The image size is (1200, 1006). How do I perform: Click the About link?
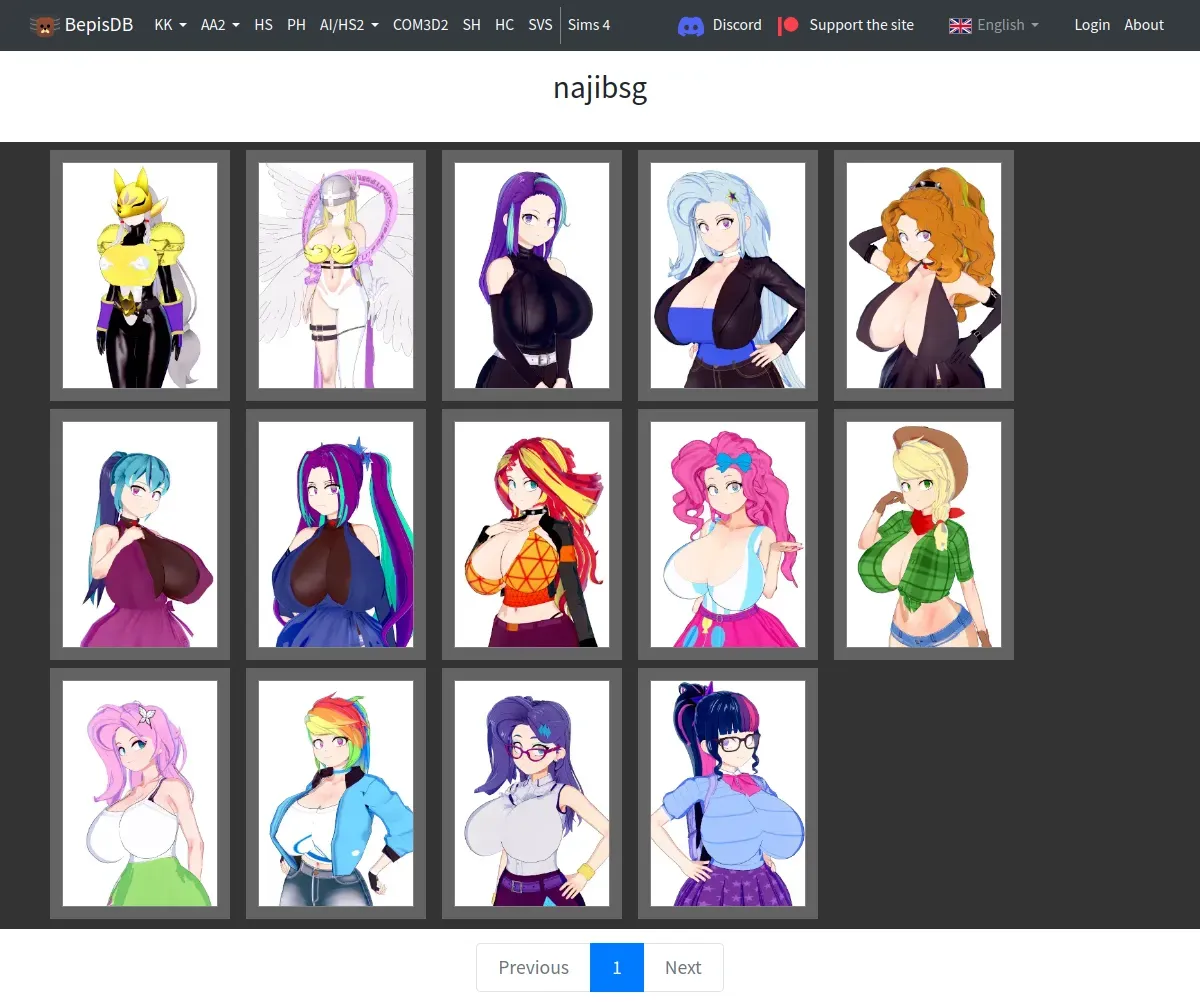(1144, 25)
